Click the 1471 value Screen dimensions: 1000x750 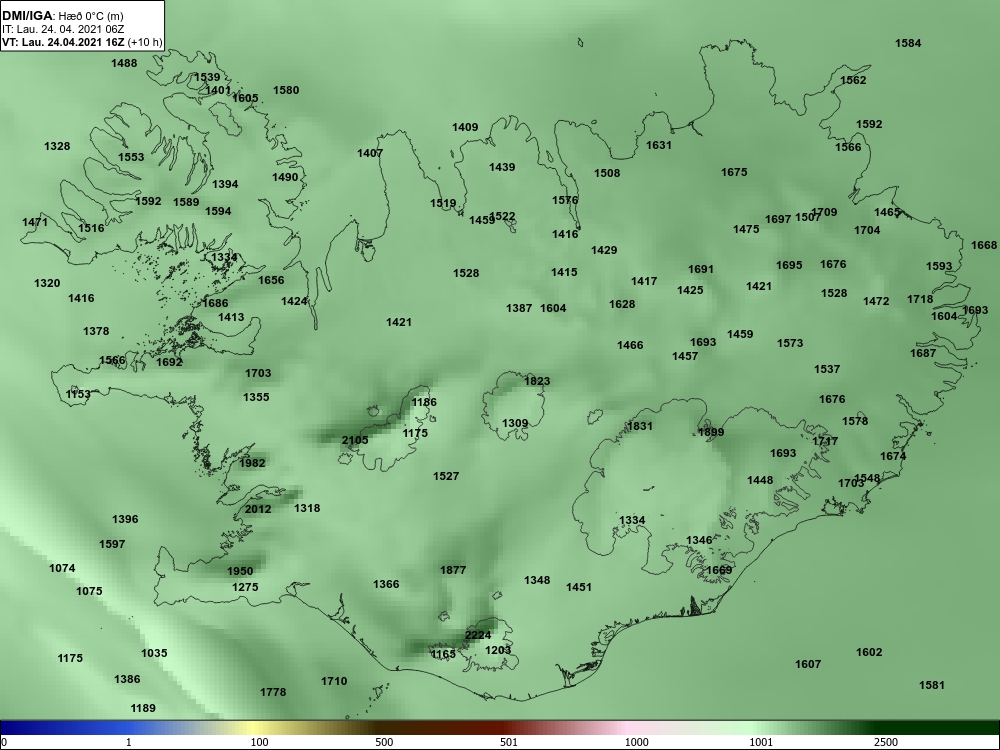[x=35, y=222]
